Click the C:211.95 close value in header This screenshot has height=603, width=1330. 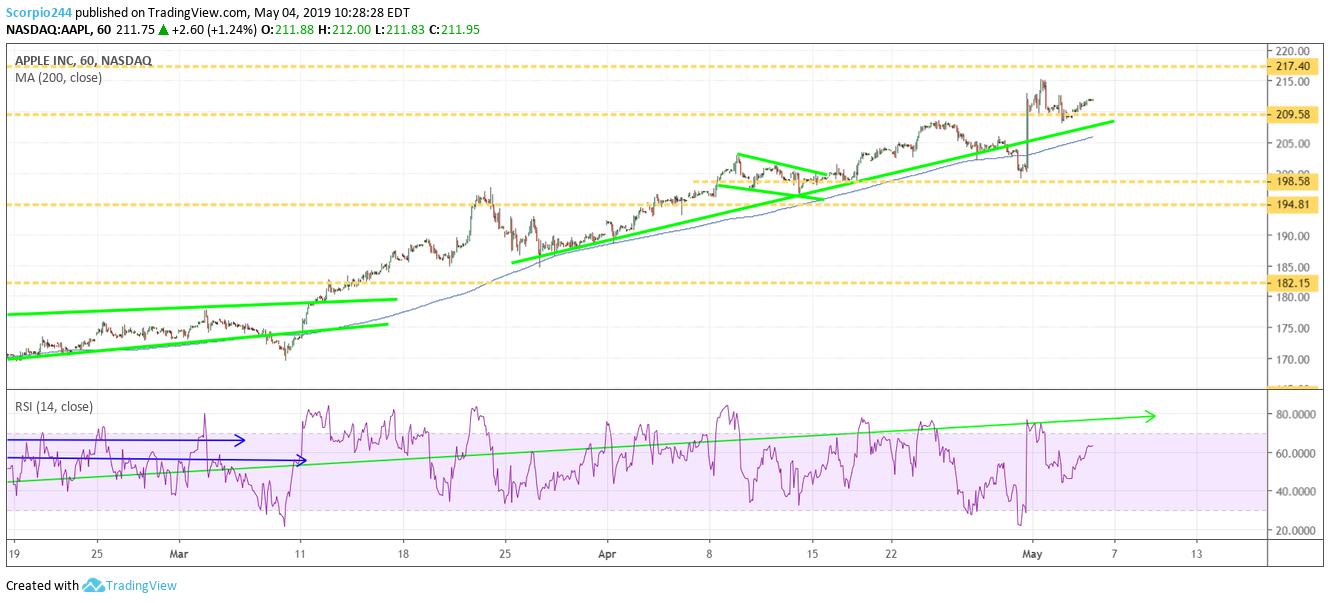(453, 30)
